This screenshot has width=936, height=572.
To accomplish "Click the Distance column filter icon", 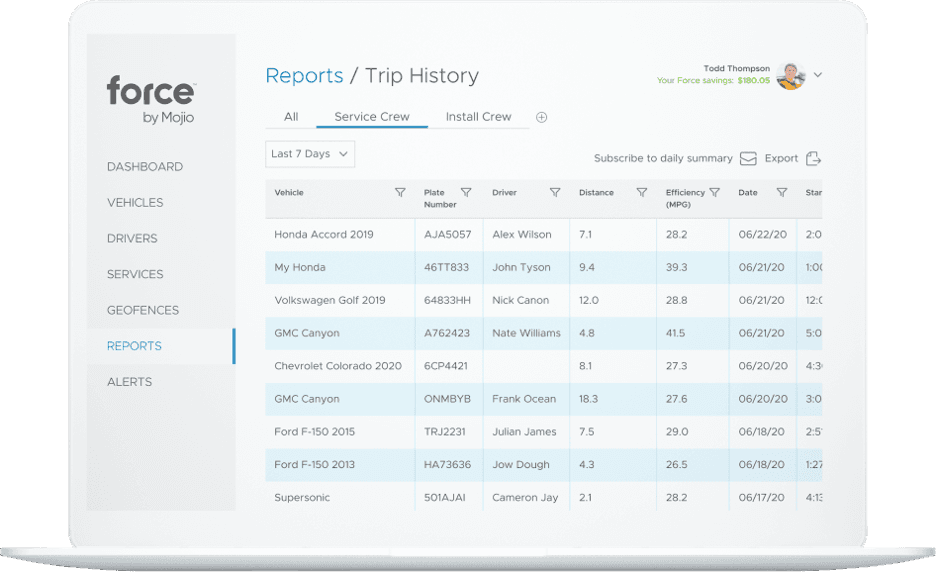I will (642, 192).
